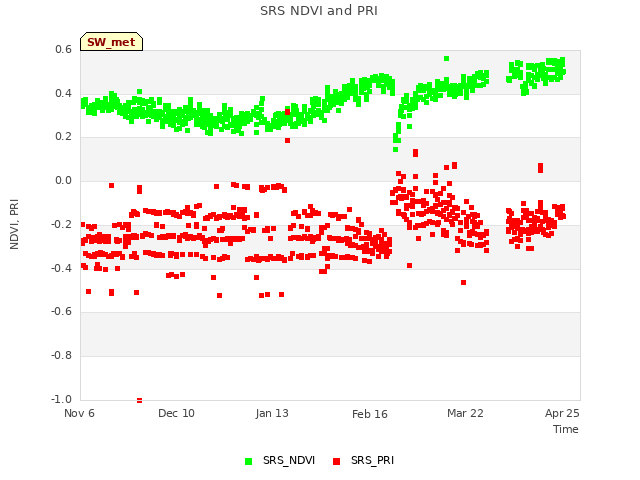Screen dimensions: 640x480
Task: Click the -0.6 y-axis tick label
Action: click(x=62, y=311)
